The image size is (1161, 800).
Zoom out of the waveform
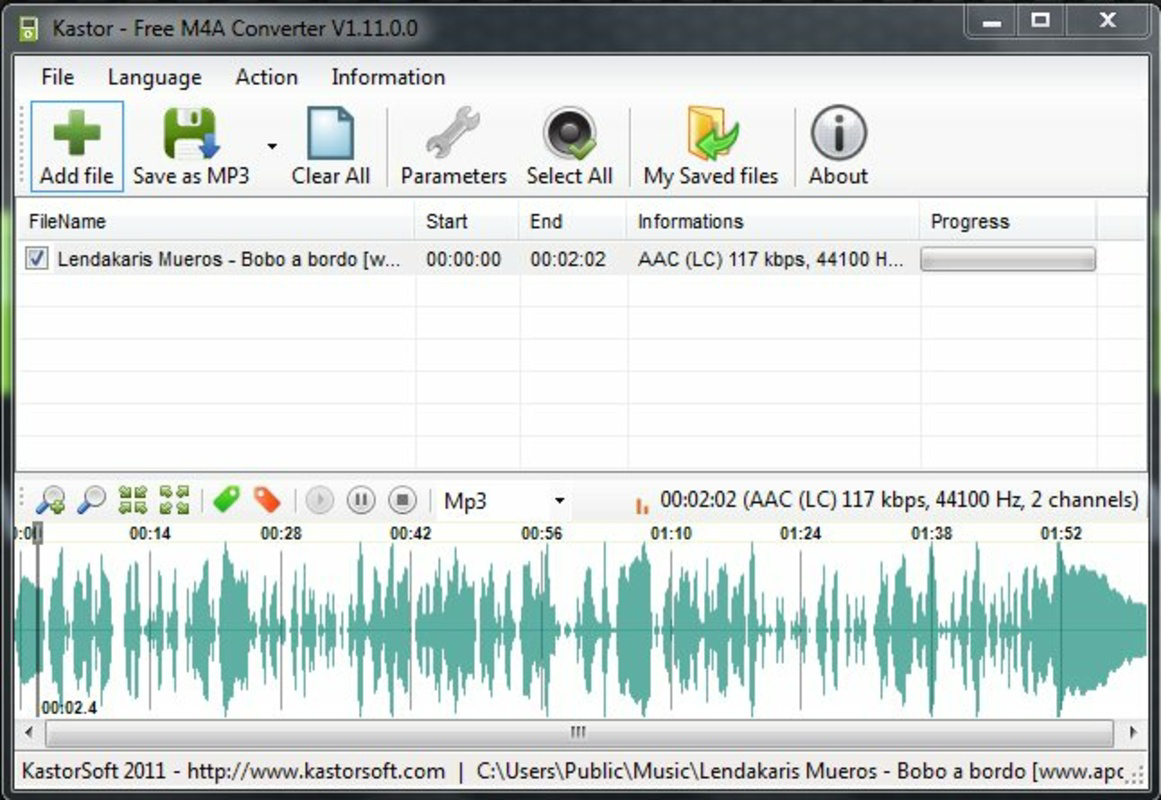(92, 500)
